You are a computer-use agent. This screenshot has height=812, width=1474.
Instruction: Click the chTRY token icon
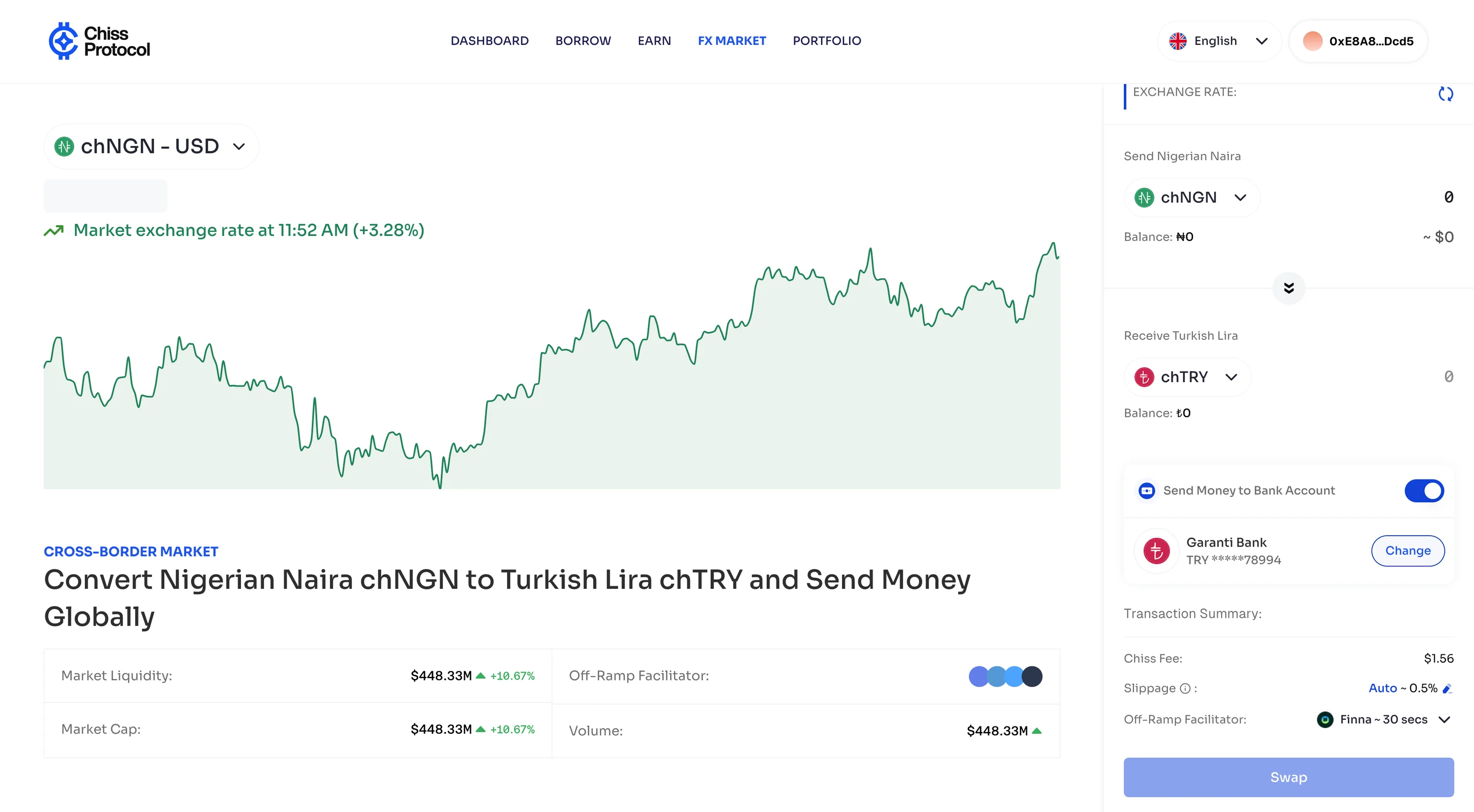(x=1144, y=377)
